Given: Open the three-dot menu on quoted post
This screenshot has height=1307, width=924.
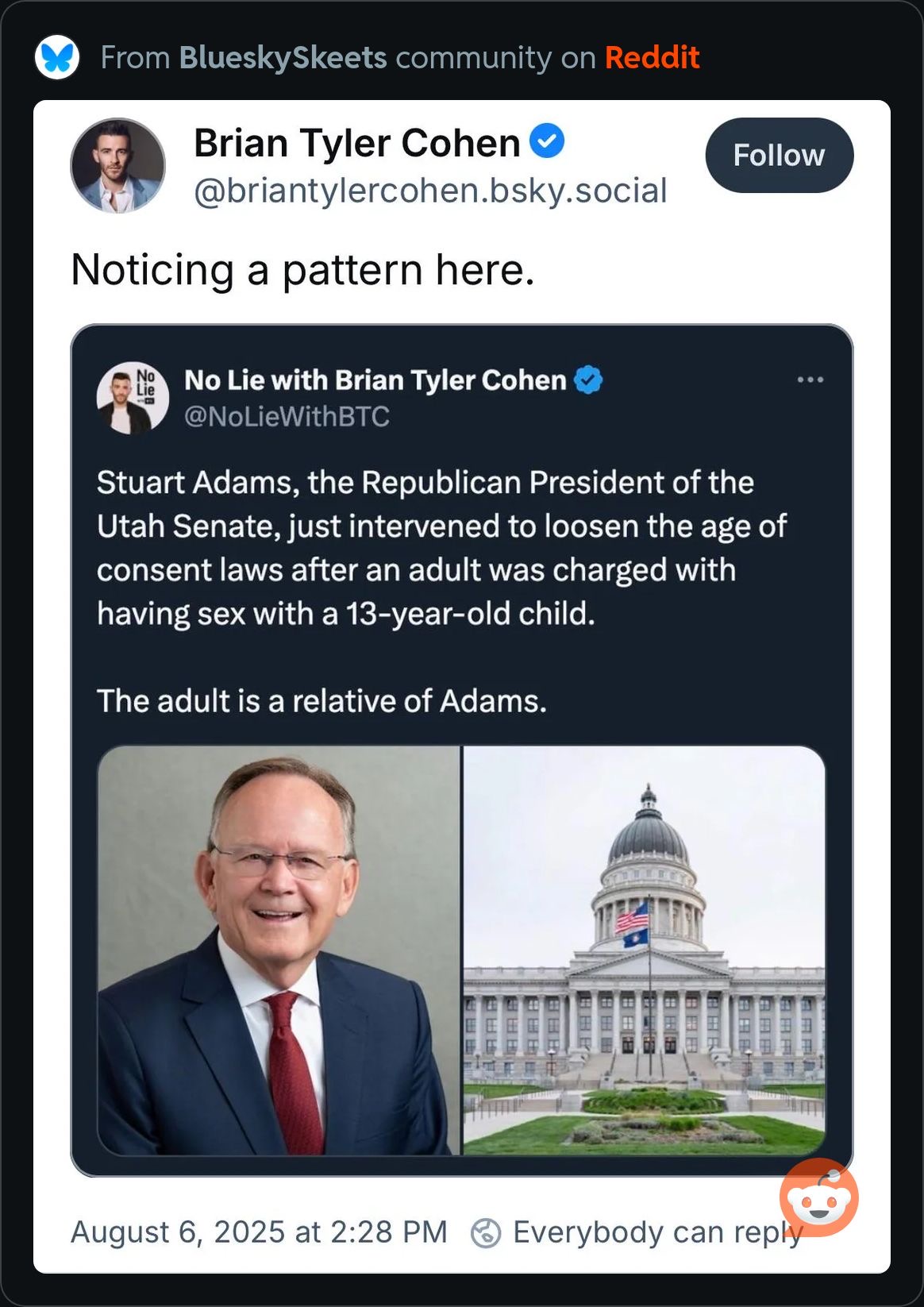Looking at the screenshot, I should click(810, 380).
